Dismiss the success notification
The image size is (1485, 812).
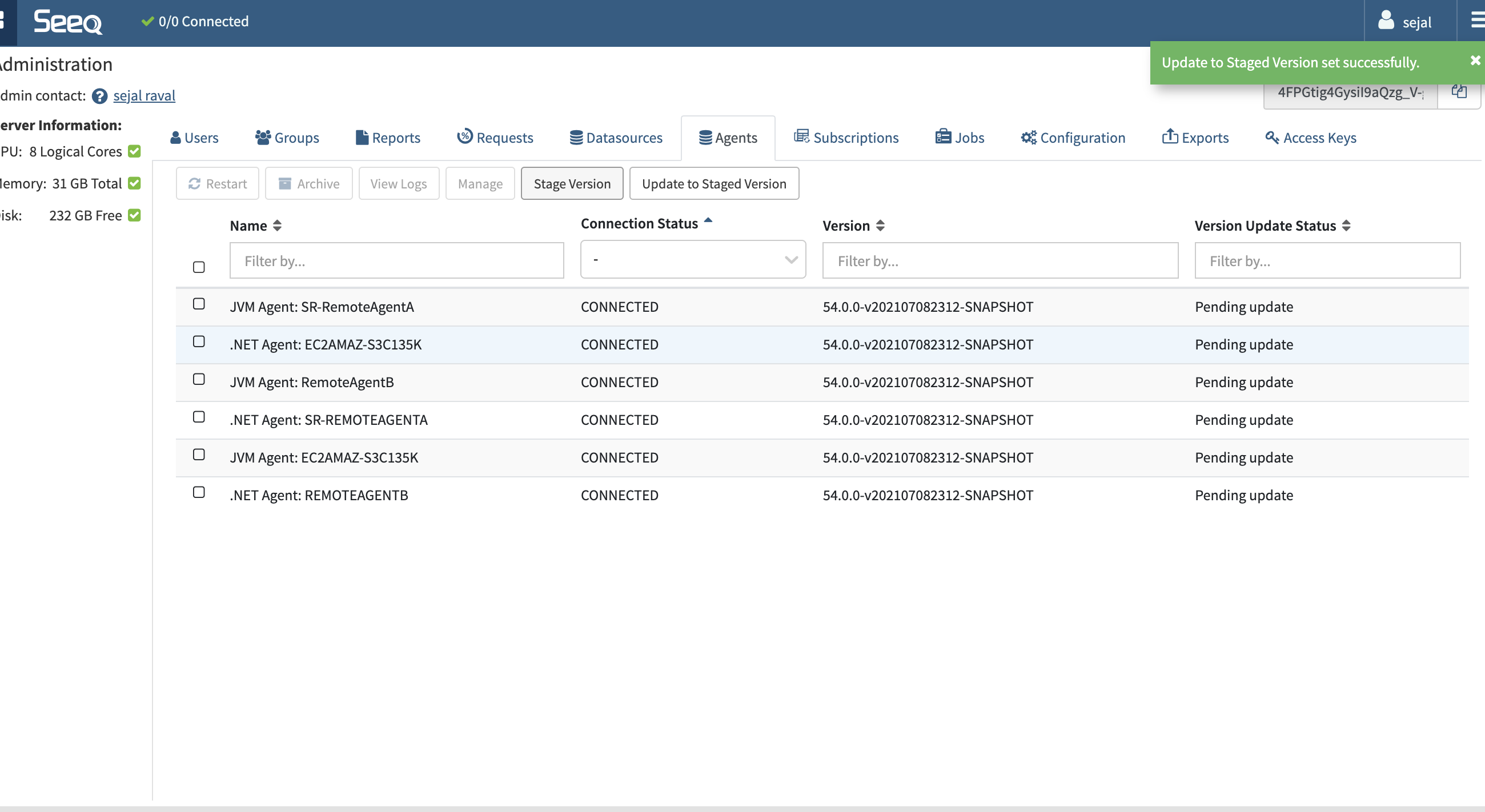click(1475, 61)
